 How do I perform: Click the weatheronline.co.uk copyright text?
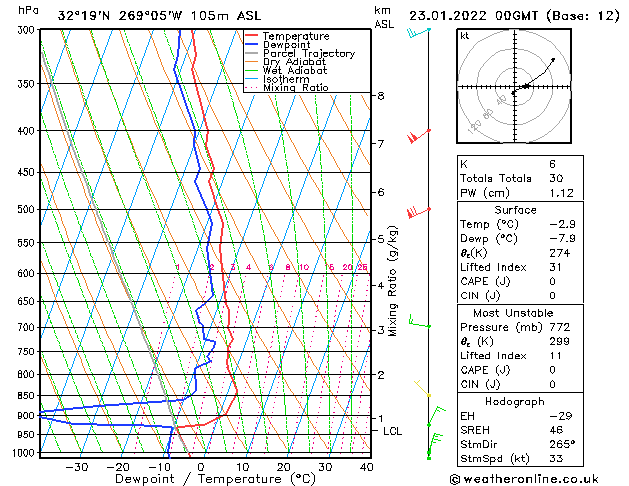524,479
